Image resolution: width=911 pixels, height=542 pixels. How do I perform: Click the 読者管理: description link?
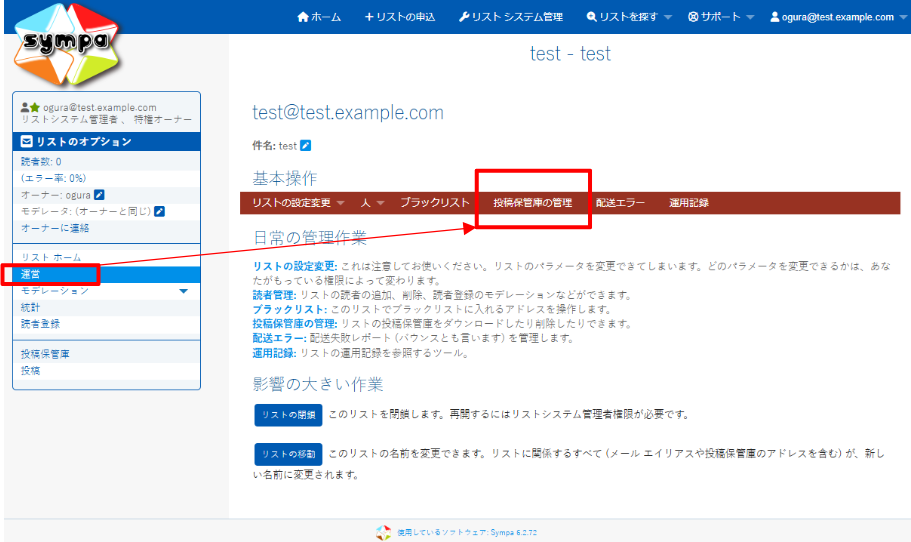click(x=274, y=295)
